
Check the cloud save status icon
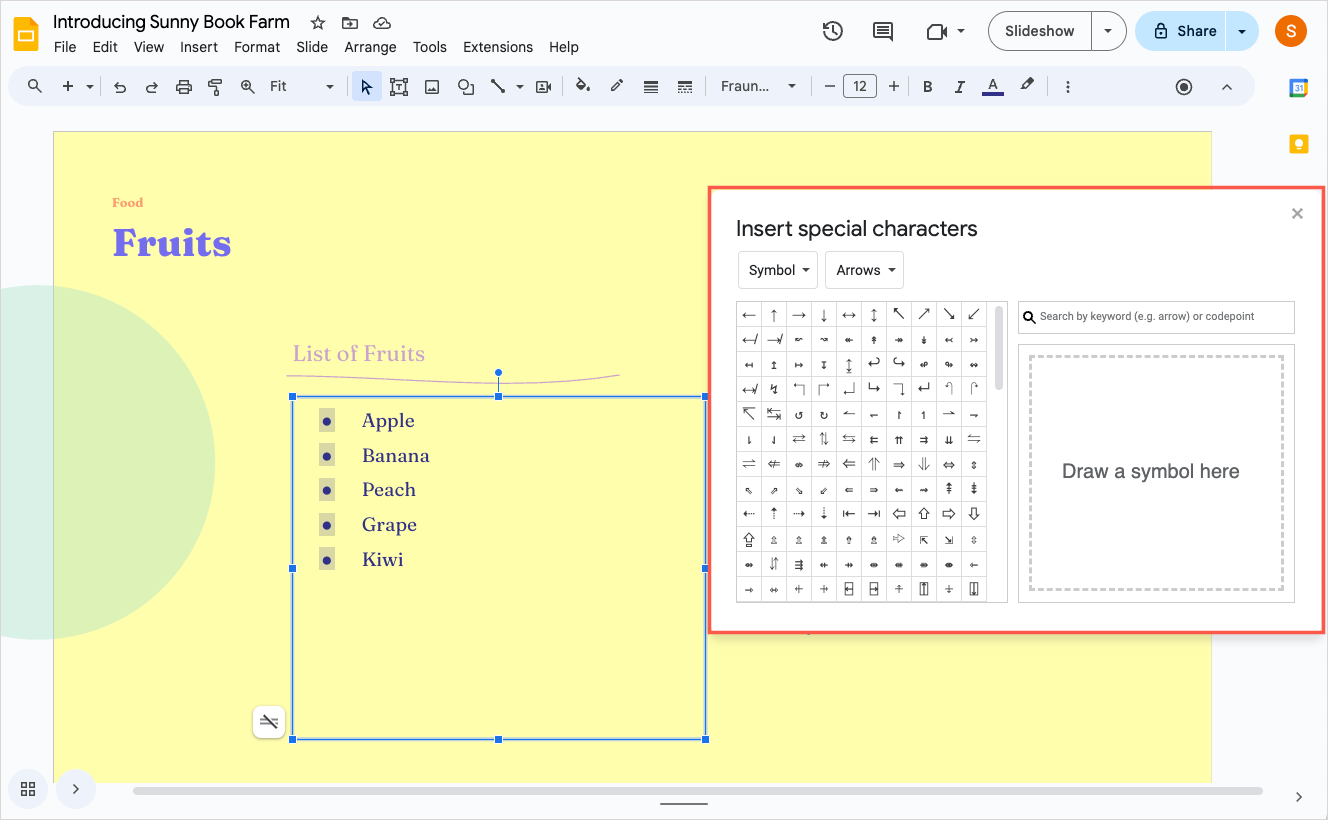click(x=381, y=22)
